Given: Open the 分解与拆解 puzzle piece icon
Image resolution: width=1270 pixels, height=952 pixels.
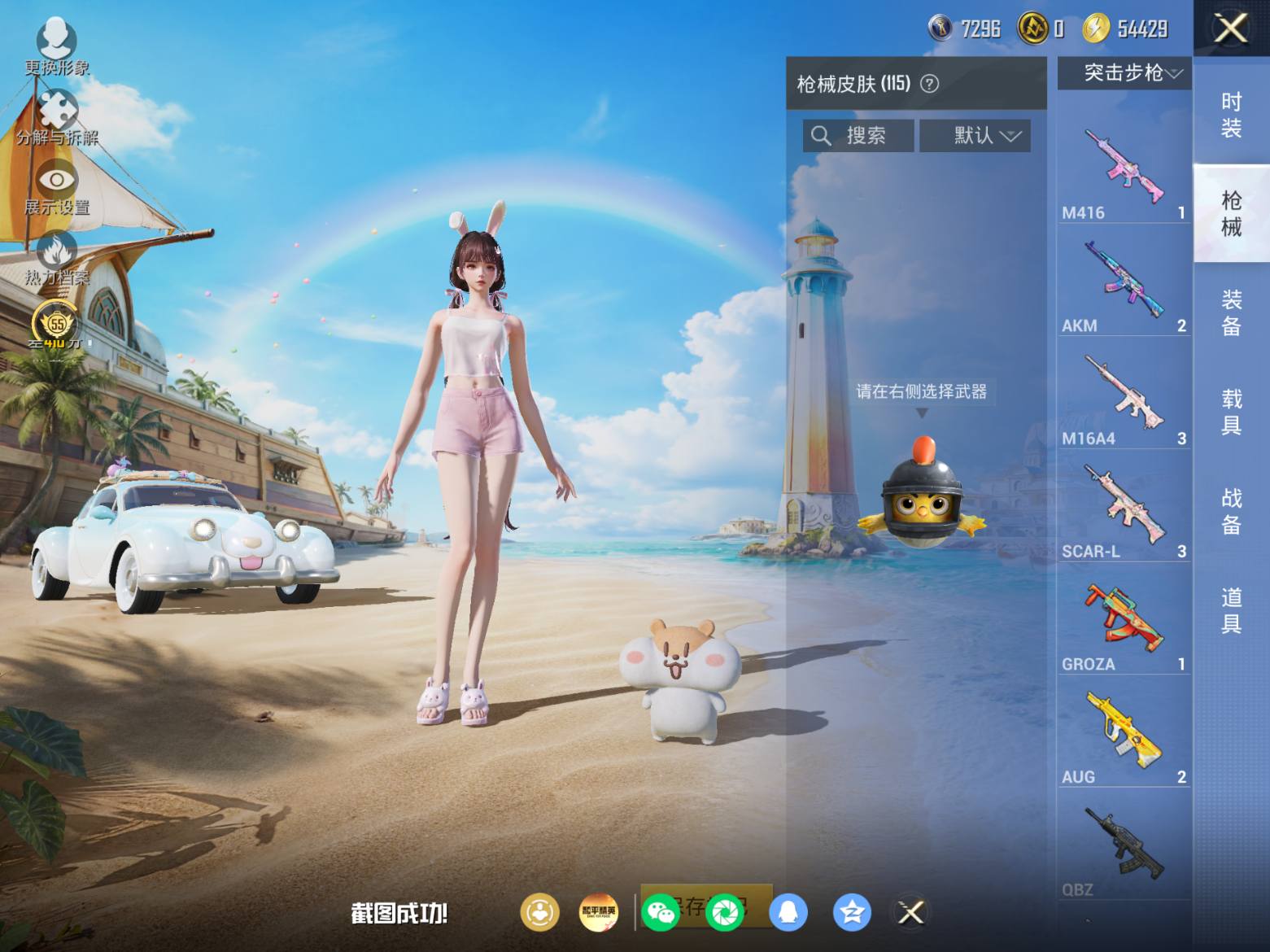Looking at the screenshot, I should point(57,117).
